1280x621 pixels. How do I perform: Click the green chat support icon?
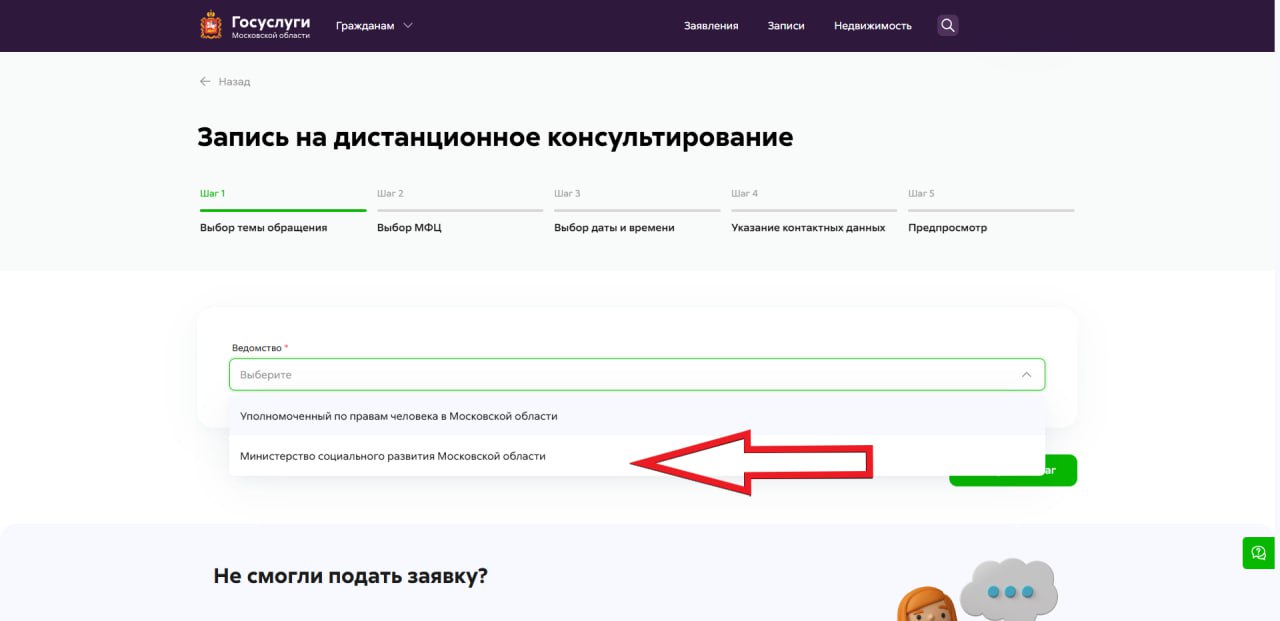point(1258,552)
